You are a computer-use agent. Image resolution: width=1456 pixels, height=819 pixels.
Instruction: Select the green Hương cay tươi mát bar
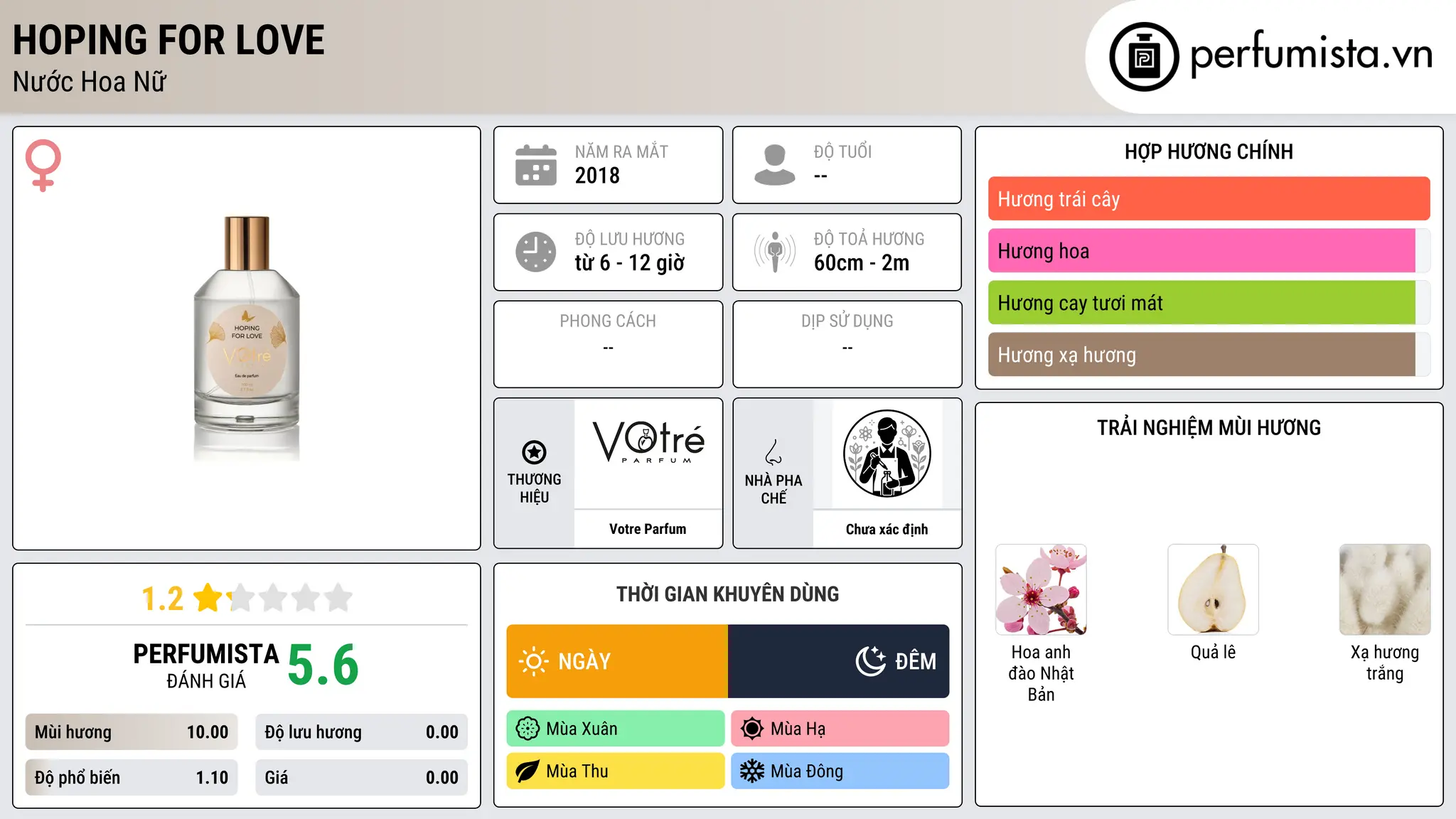coord(1209,303)
